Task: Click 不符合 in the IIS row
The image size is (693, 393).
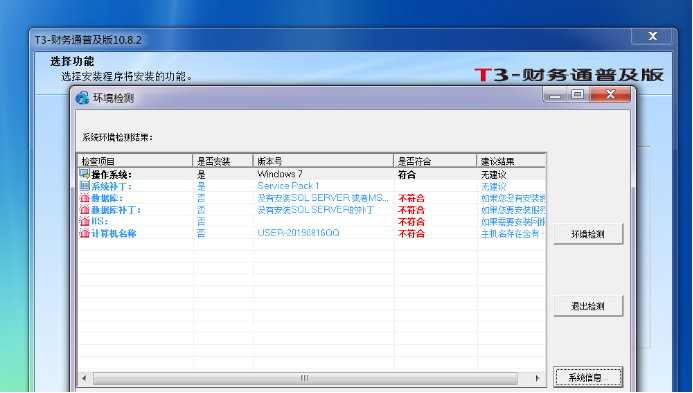Action: [x=411, y=222]
